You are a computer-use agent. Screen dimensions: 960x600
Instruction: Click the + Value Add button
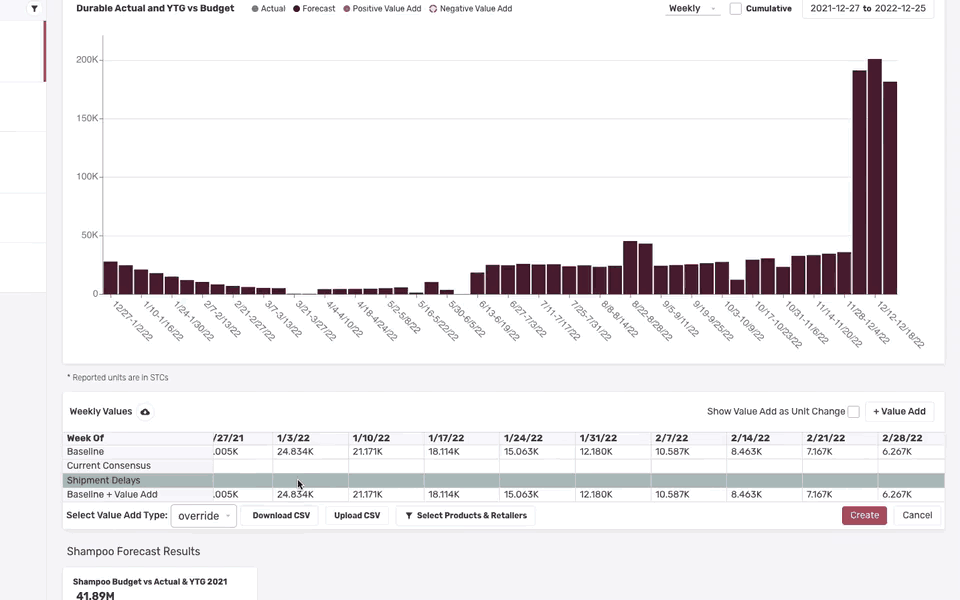(900, 411)
